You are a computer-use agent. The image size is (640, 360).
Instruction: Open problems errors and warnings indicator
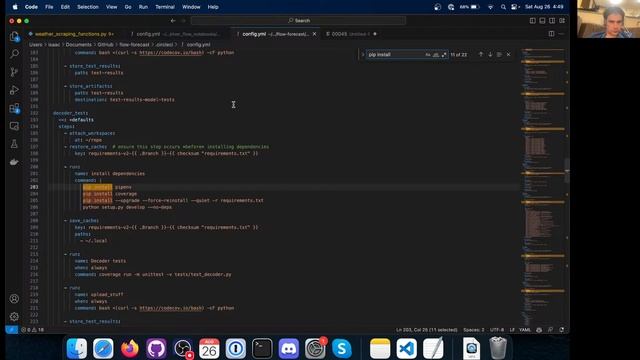(32, 330)
